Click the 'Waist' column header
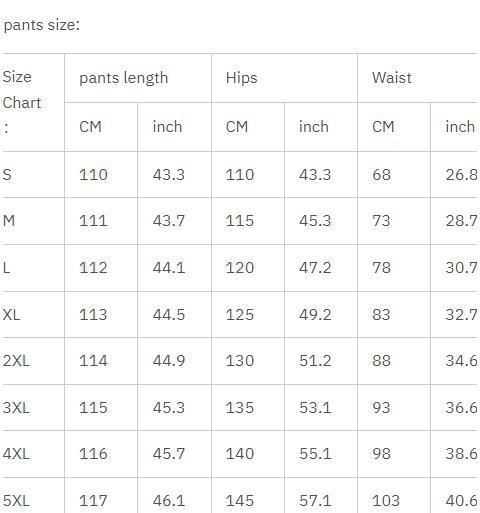The image size is (480, 513). point(392,78)
